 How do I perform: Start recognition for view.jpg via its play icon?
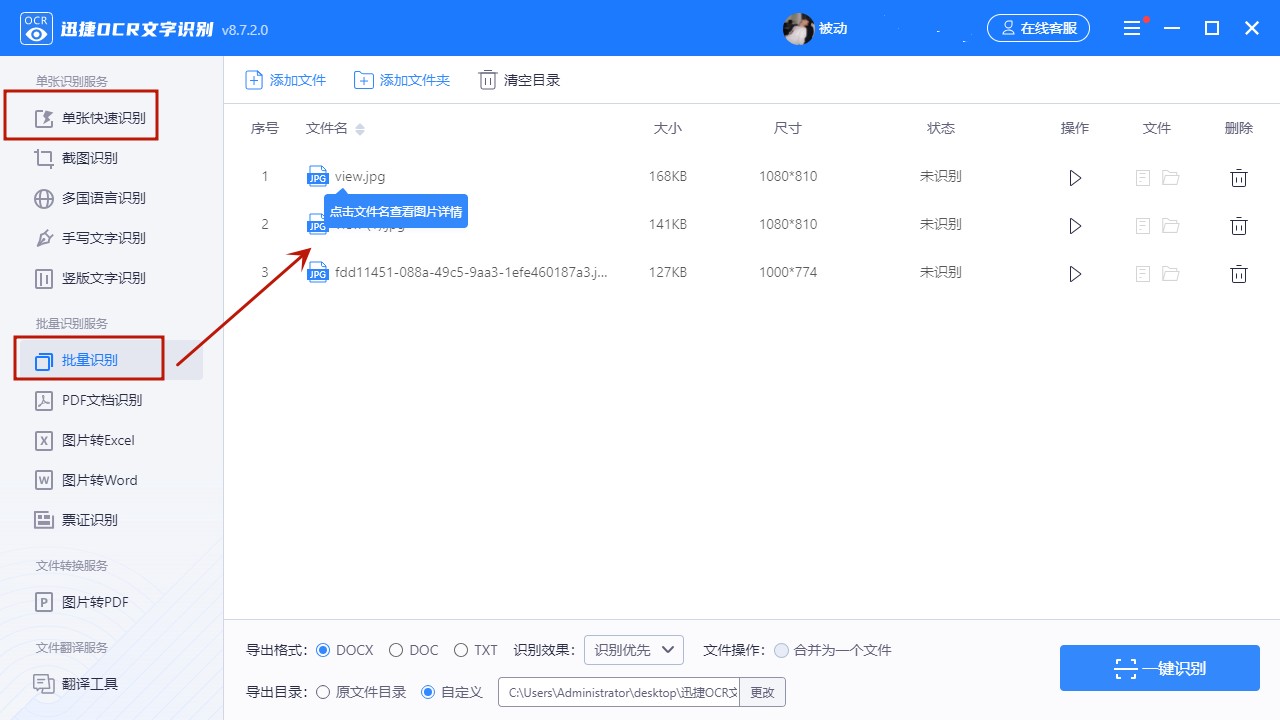pyautogui.click(x=1074, y=177)
